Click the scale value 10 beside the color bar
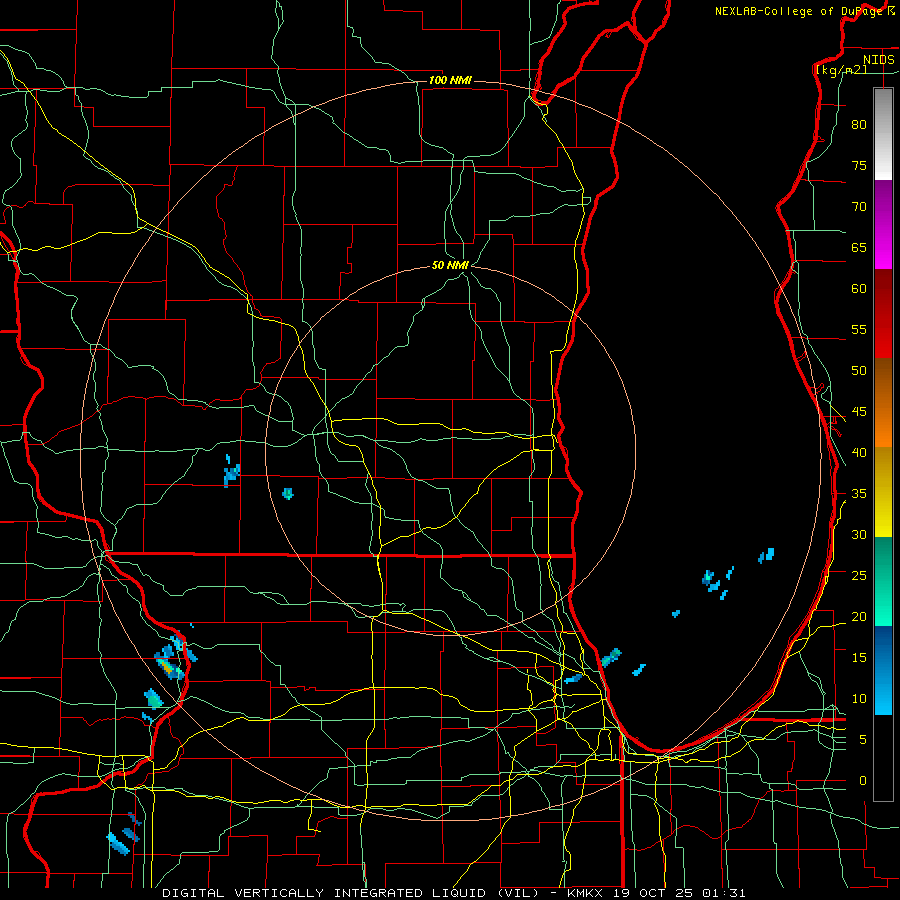The width and height of the screenshot is (900, 900). (x=859, y=699)
